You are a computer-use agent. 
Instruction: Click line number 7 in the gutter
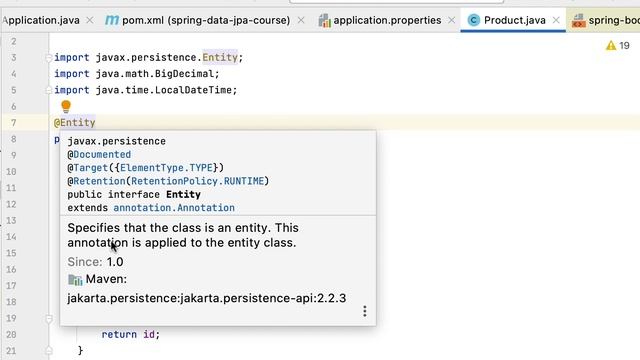(x=13, y=123)
